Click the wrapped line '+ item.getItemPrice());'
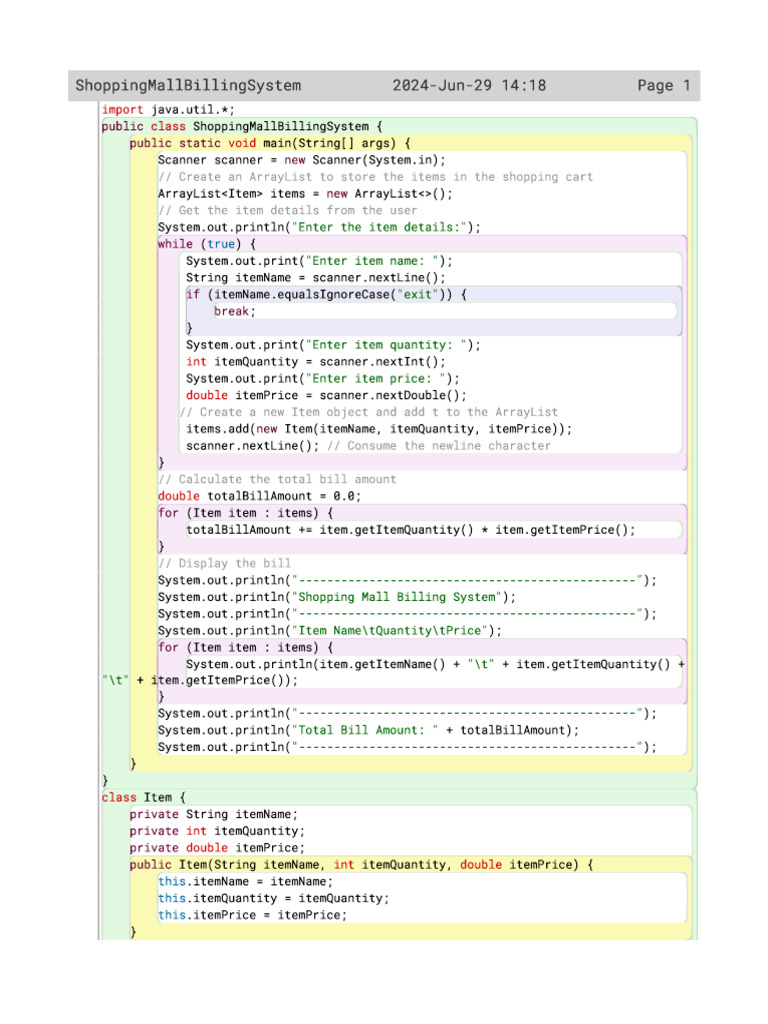768x1024 pixels. coord(200,680)
